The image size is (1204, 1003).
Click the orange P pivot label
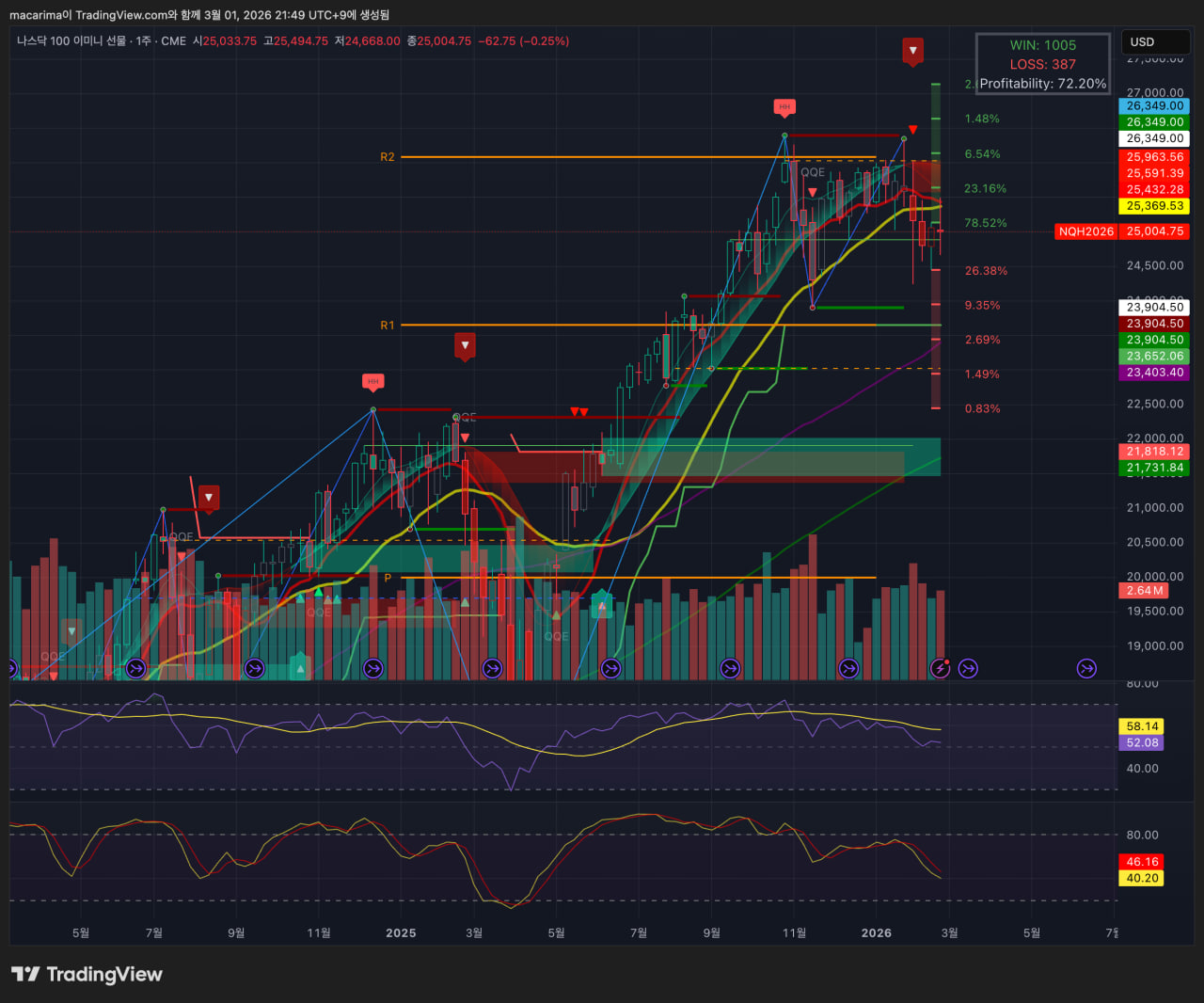tap(388, 578)
